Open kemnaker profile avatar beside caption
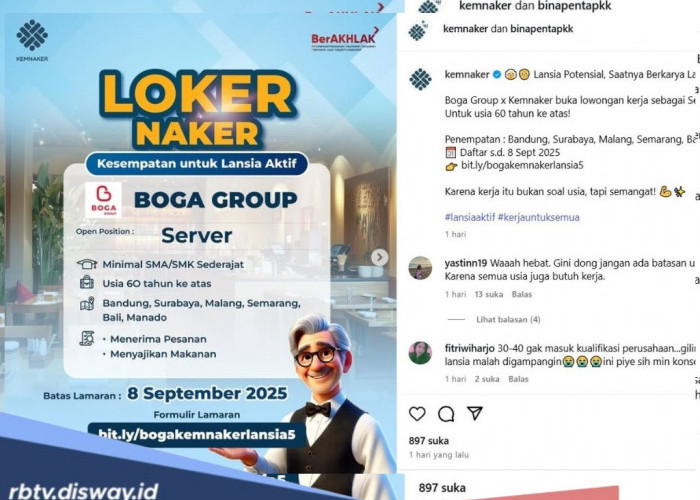 point(420,79)
